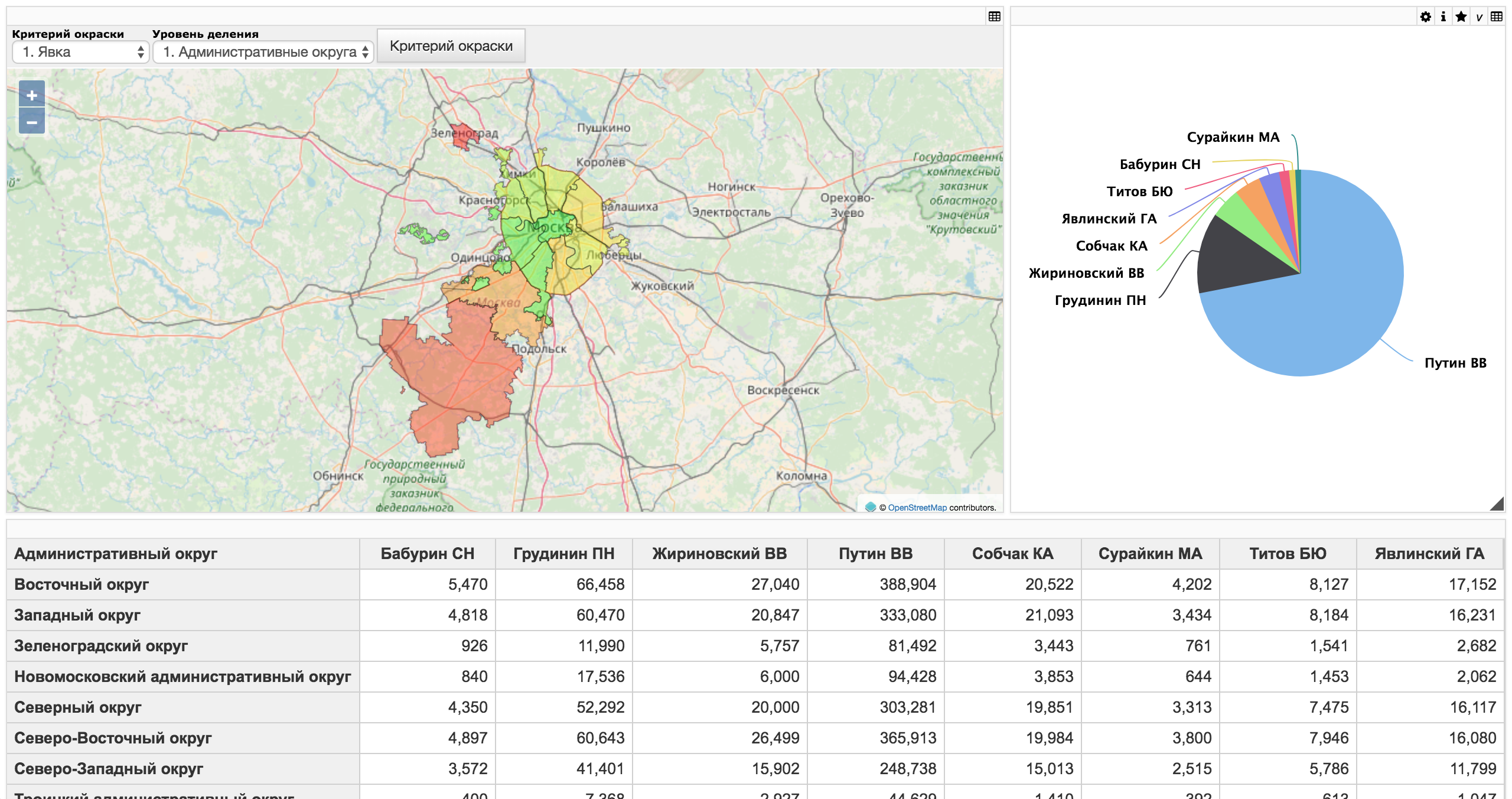The width and height of the screenshot is (1512, 799).
Task: Sort by Титов БЮ column header
Action: click(1288, 554)
